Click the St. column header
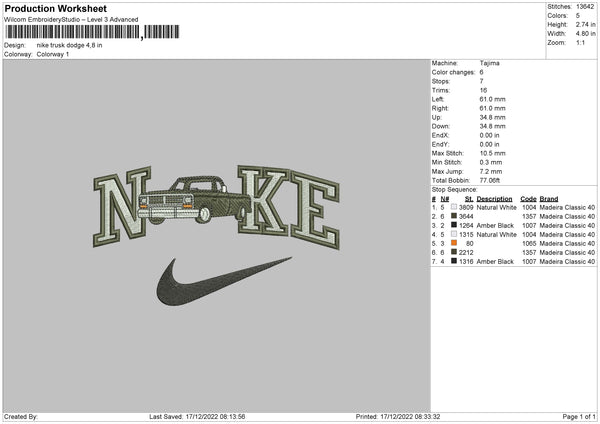600x424 pixels. point(469,199)
